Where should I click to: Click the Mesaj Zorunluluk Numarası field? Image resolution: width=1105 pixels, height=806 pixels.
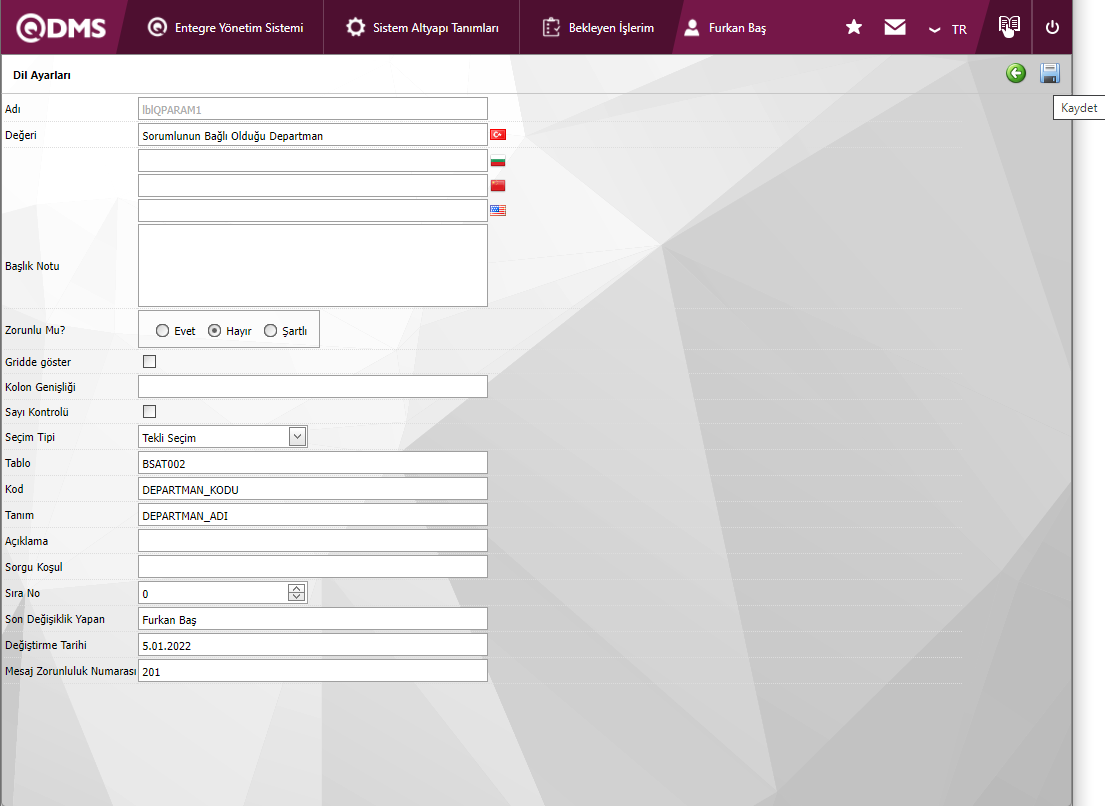click(x=313, y=671)
